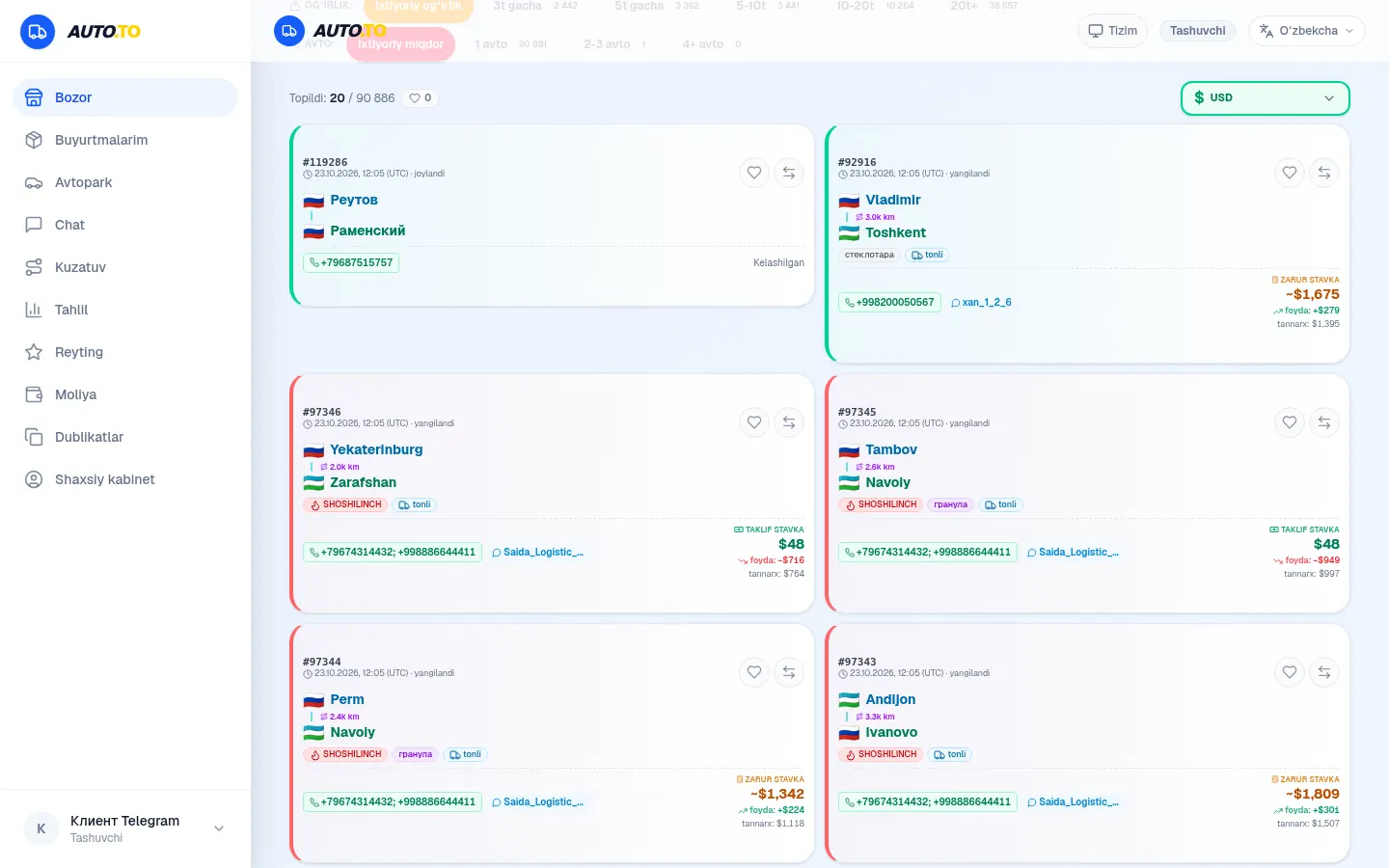Screen dimensions: 1389x868
Task: Open Dublikatlar in the sidebar
Action: click(x=125, y=437)
